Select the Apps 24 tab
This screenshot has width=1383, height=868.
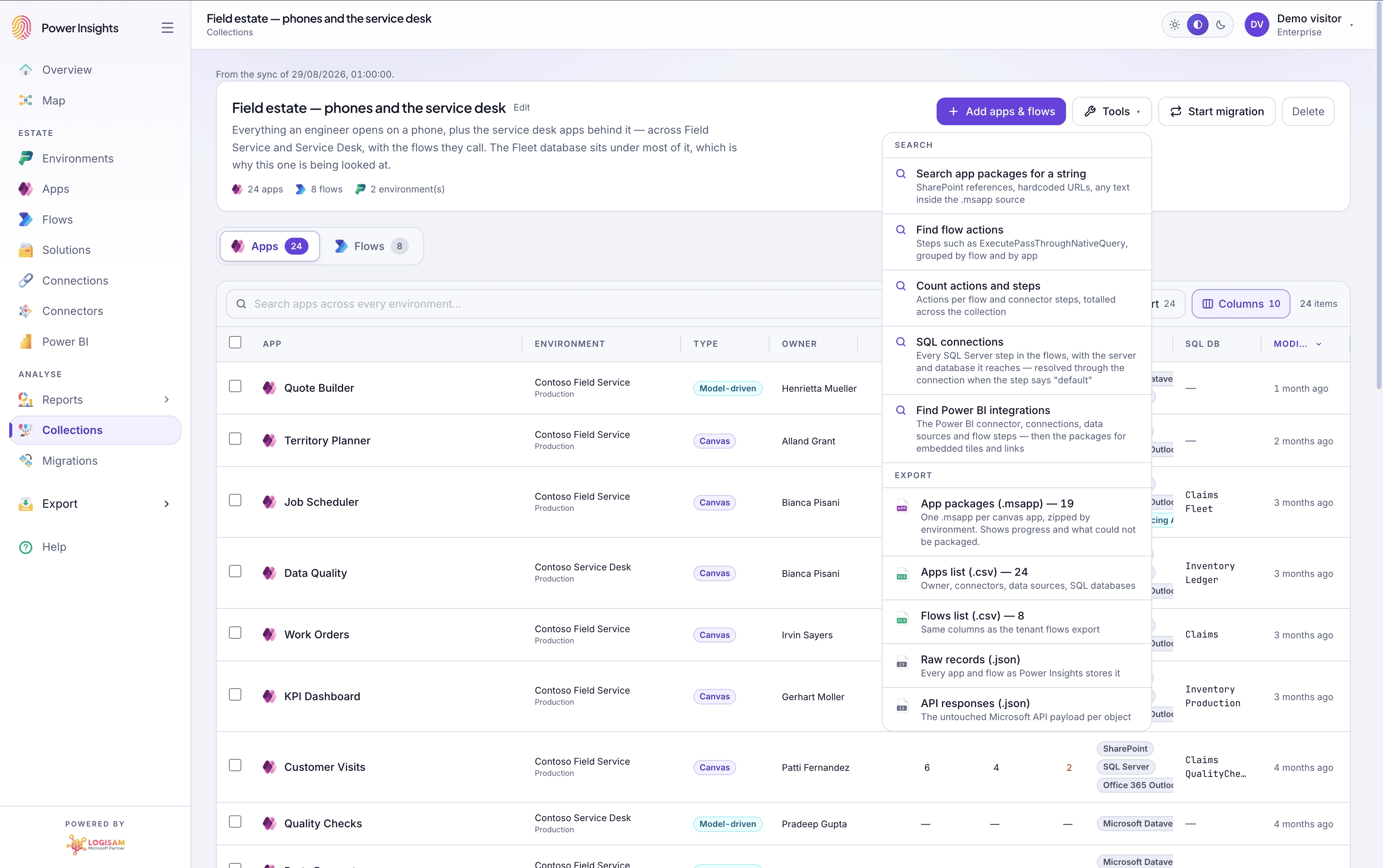point(270,246)
